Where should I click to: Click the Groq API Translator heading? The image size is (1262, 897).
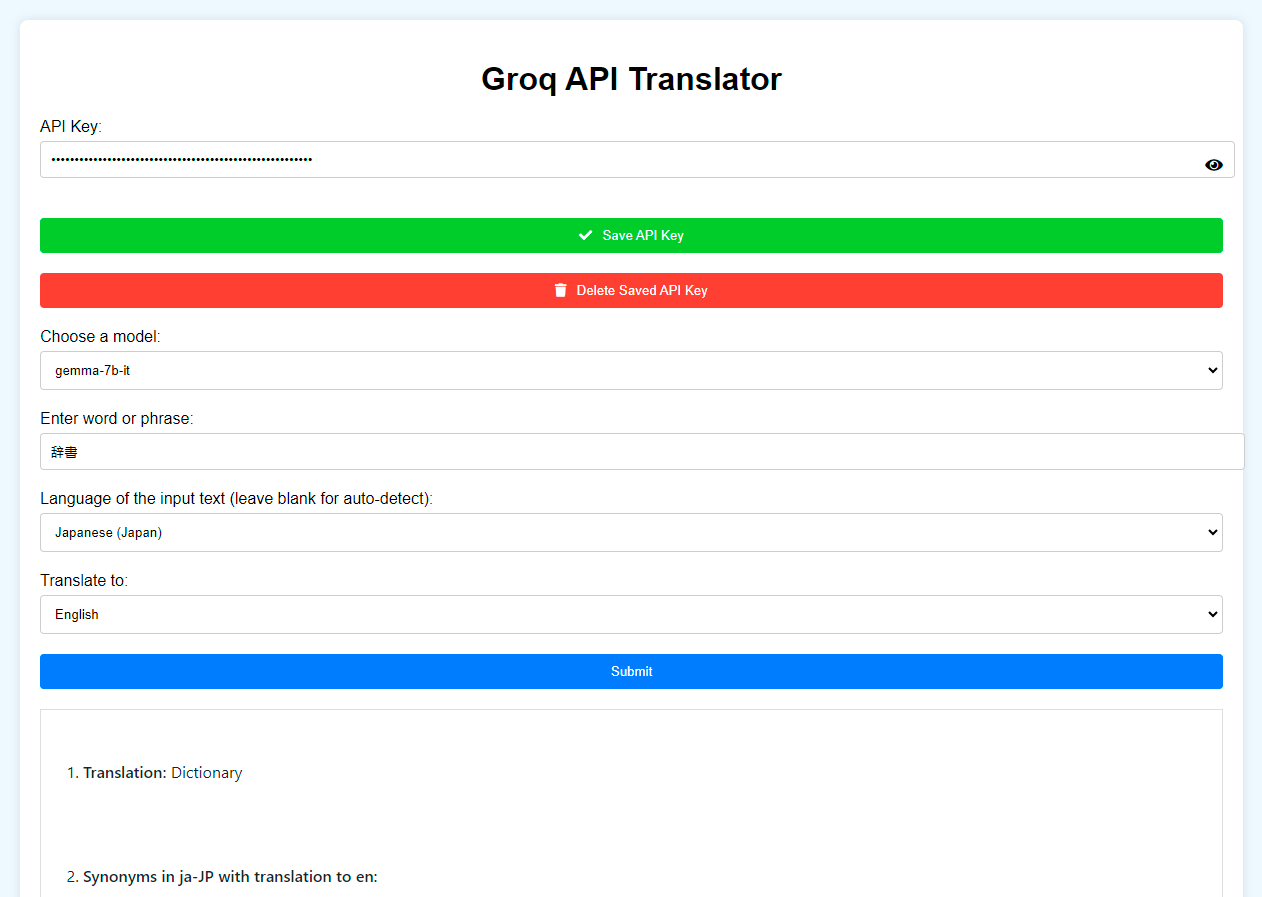click(631, 79)
